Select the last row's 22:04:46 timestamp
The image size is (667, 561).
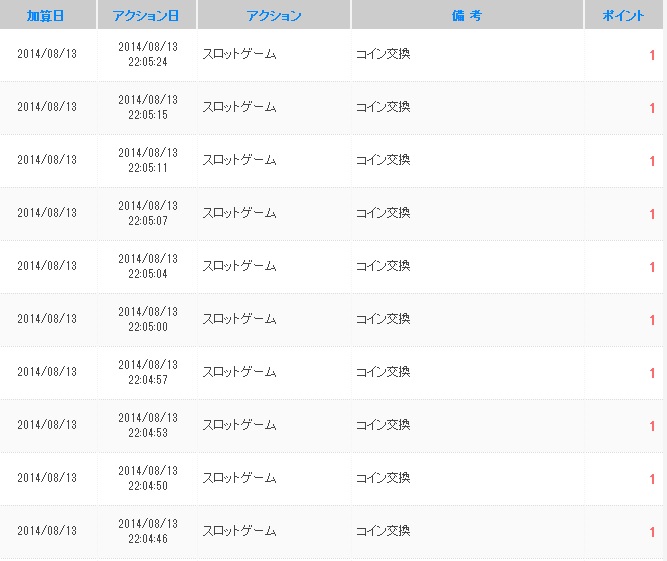pos(148,538)
